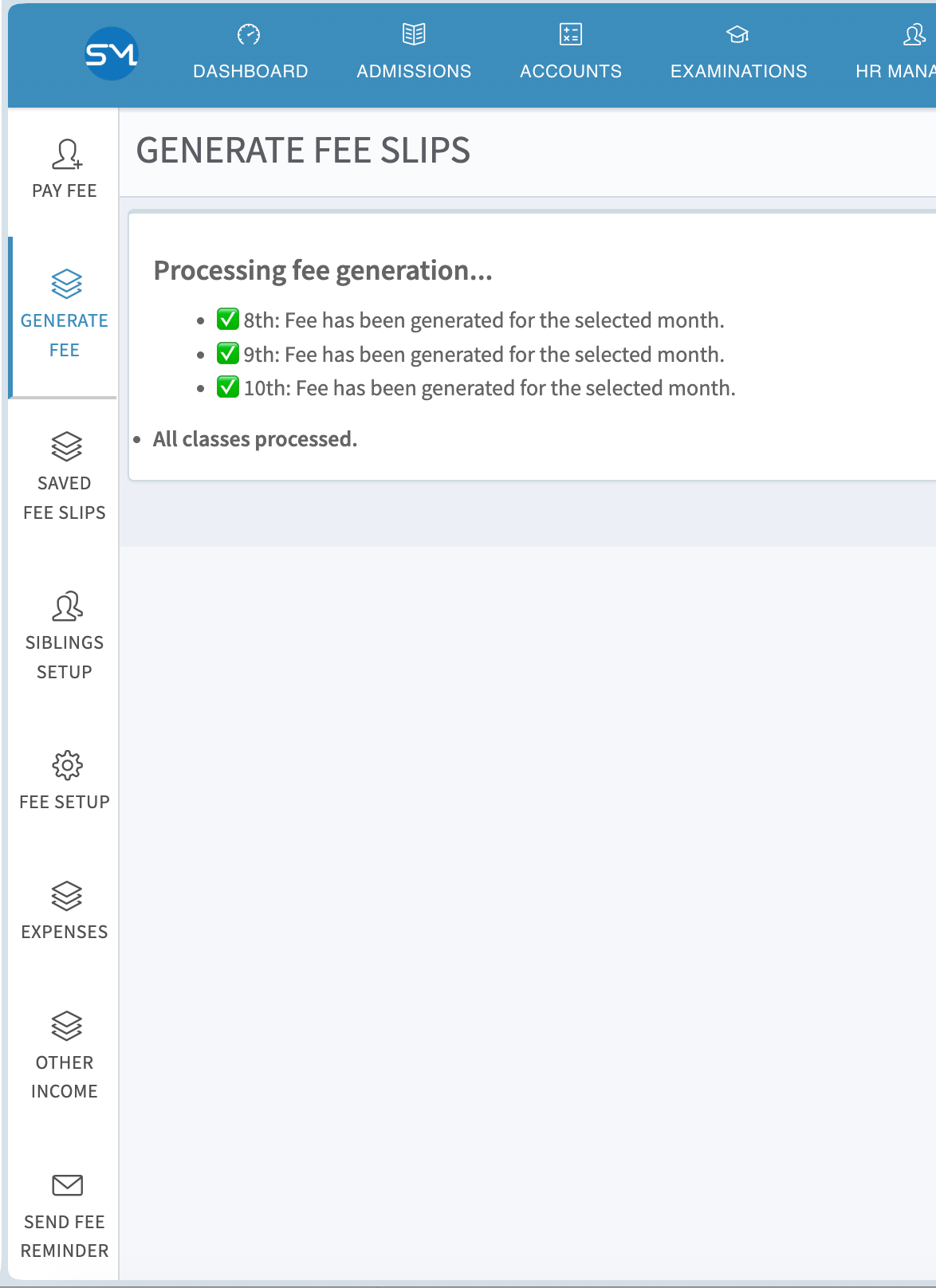Open SAVED FEE SLIPS sidebar label

[x=65, y=498]
